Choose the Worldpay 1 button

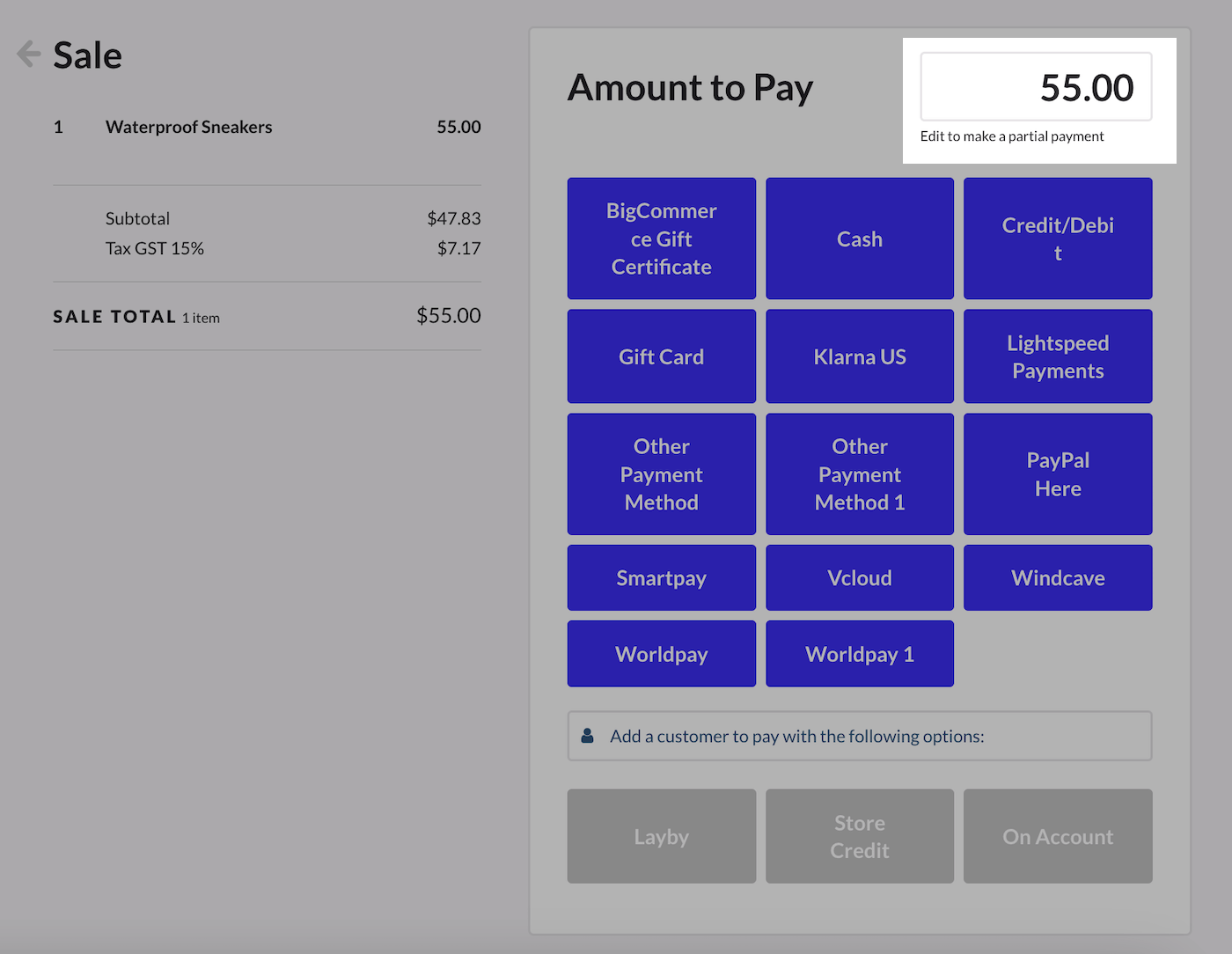point(860,654)
